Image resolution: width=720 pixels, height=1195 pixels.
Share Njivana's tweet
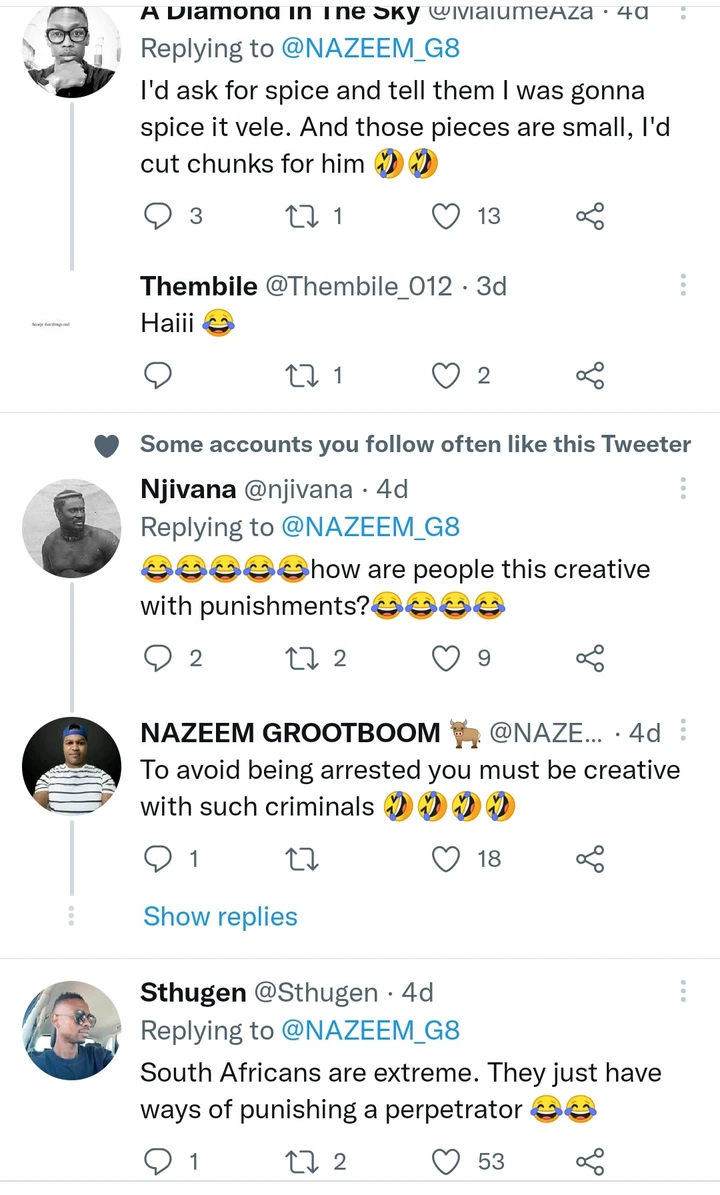590,658
